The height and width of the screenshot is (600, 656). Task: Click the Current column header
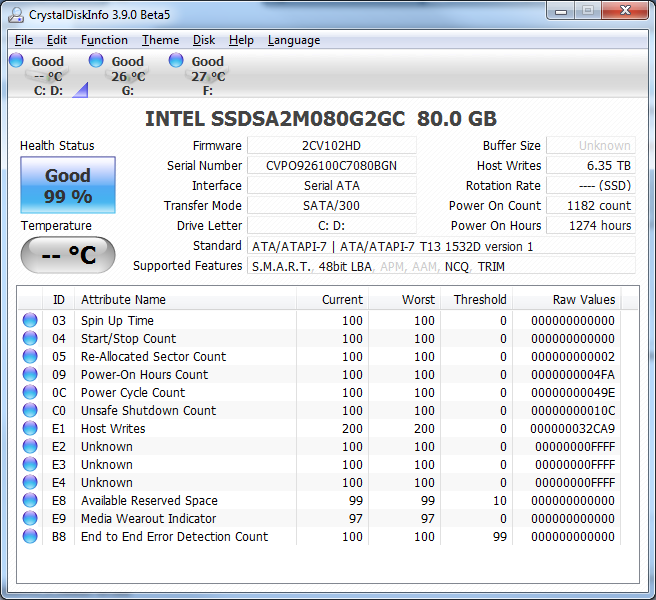[333, 300]
